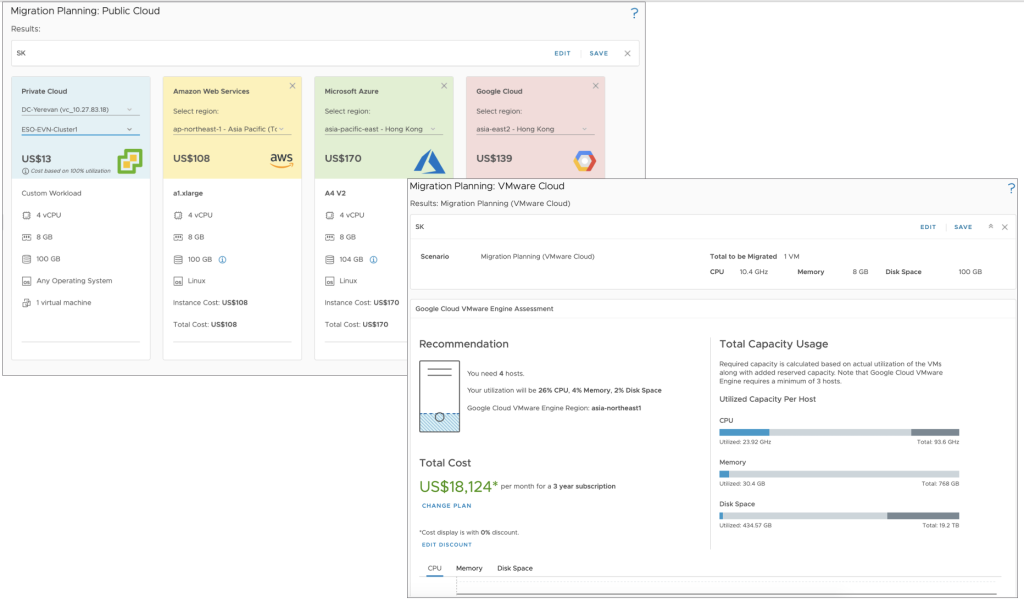Click the AWS logo icon
The height and width of the screenshot is (603, 1024).
pos(281,160)
